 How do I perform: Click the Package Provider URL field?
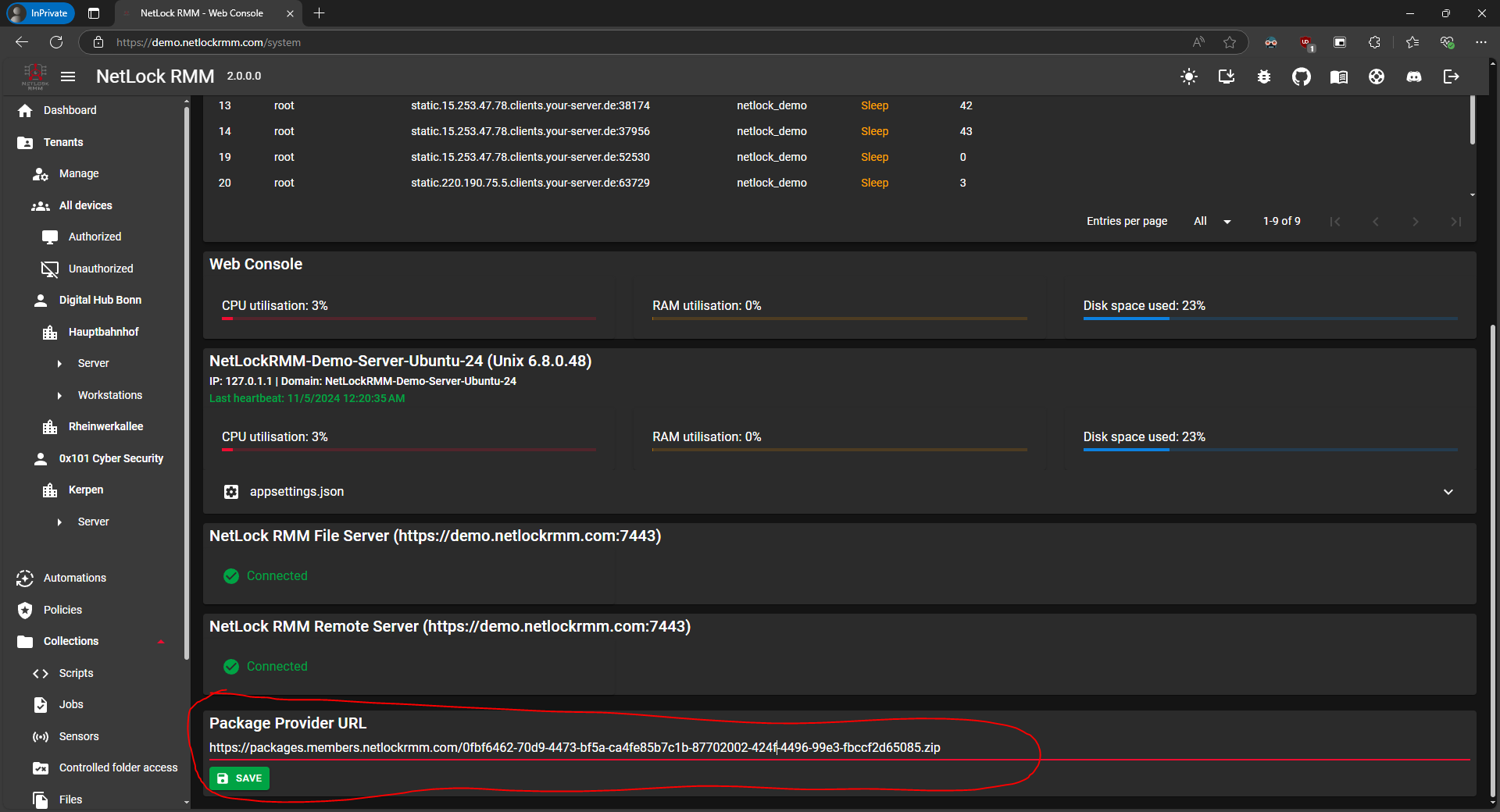(x=839, y=747)
